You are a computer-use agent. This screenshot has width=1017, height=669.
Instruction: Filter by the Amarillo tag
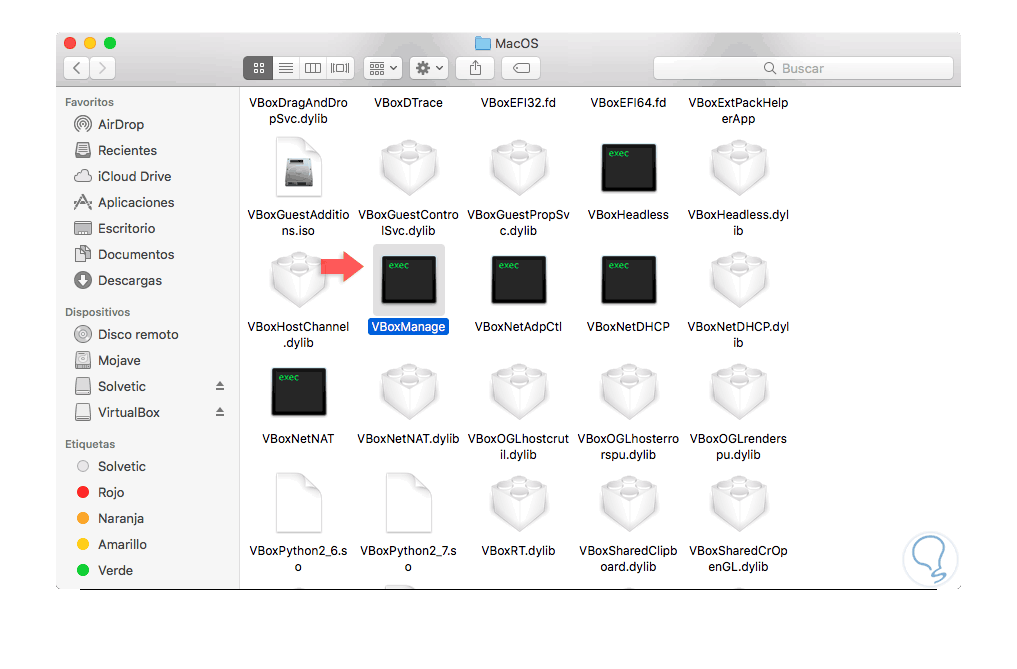(x=112, y=544)
